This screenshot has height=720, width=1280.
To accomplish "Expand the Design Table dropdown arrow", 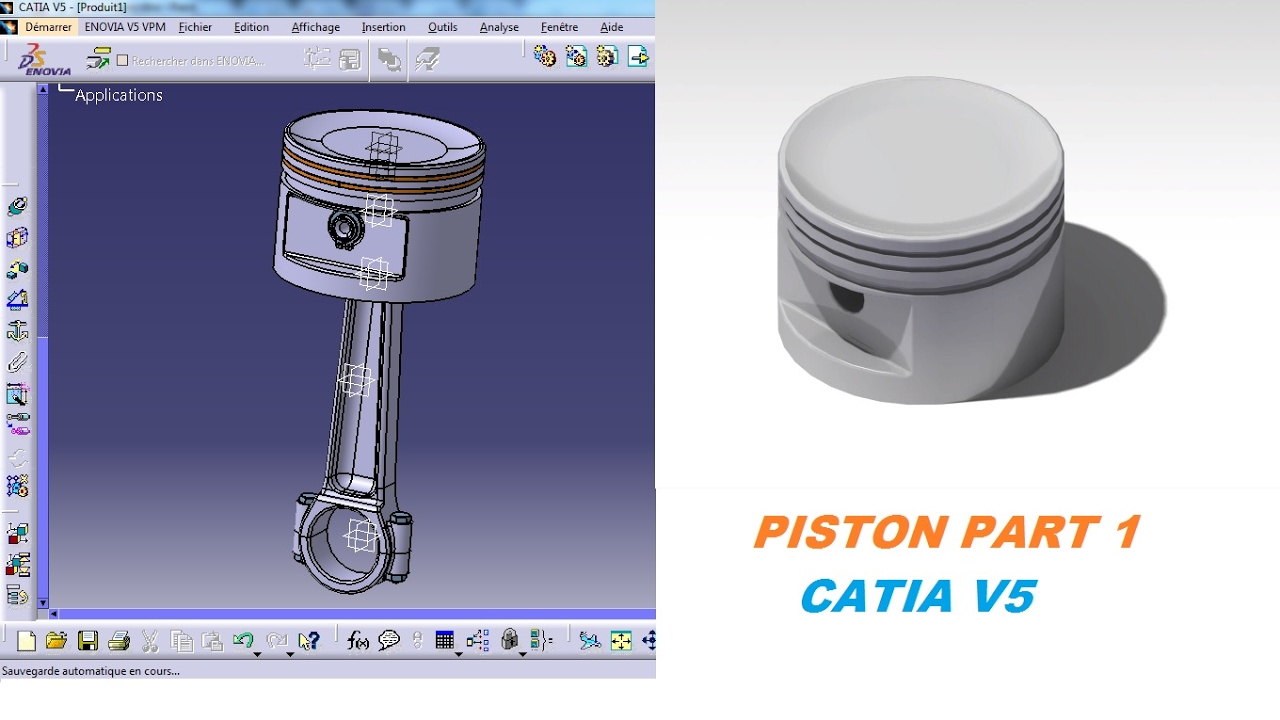I will click(458, 654).
